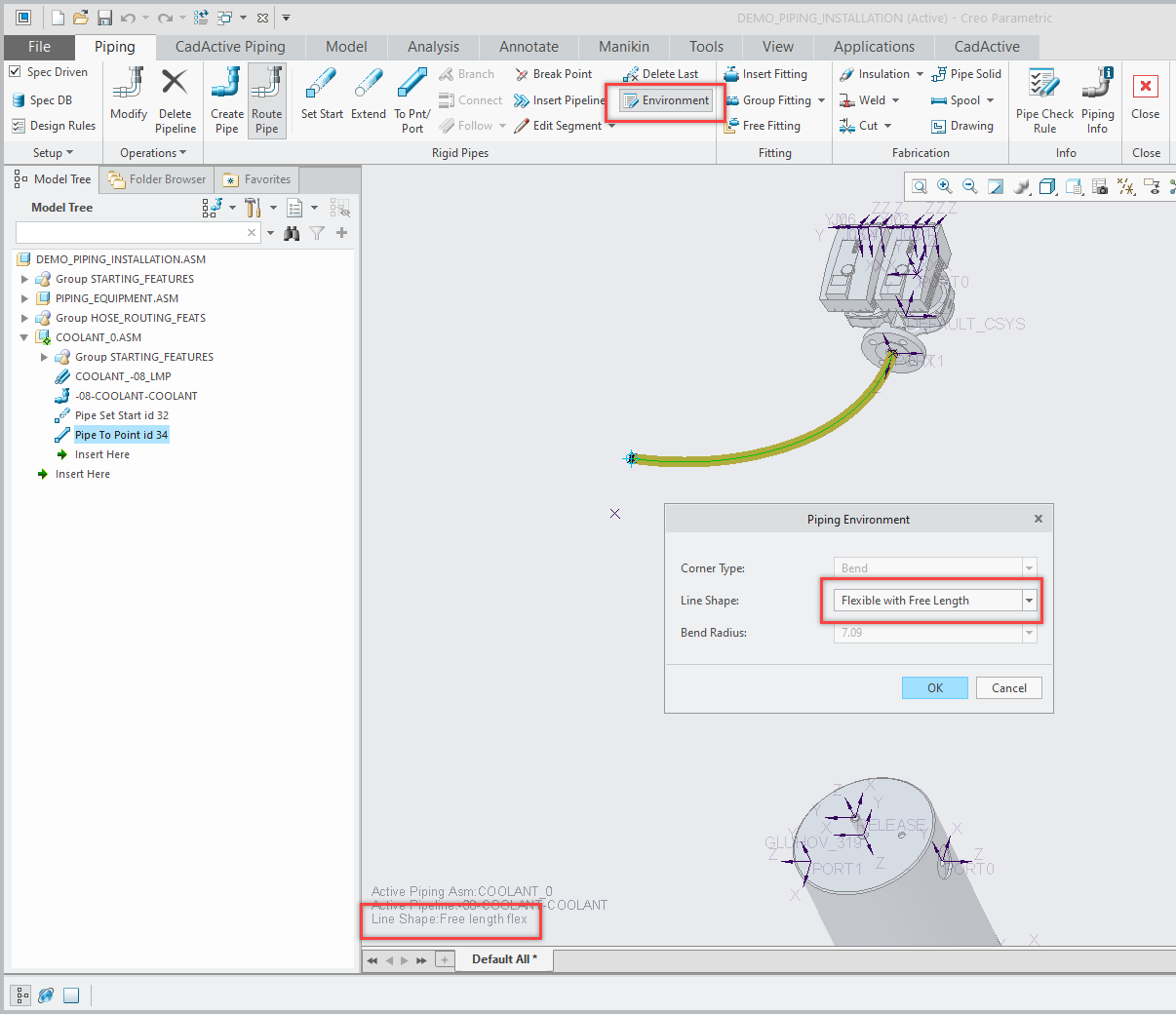Switch to the Manikin ribbon tab

tap(624, 47)
